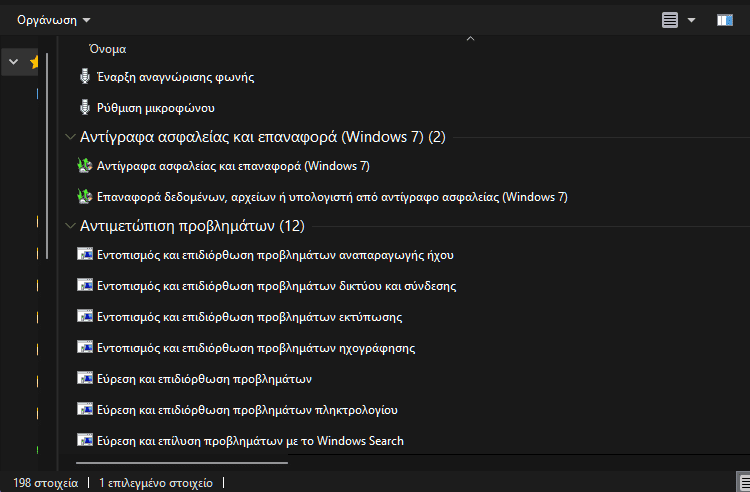750x492 pixels.
Task: Click icon for εκτύπωσης troubleshooter
Action: point(85,317)
